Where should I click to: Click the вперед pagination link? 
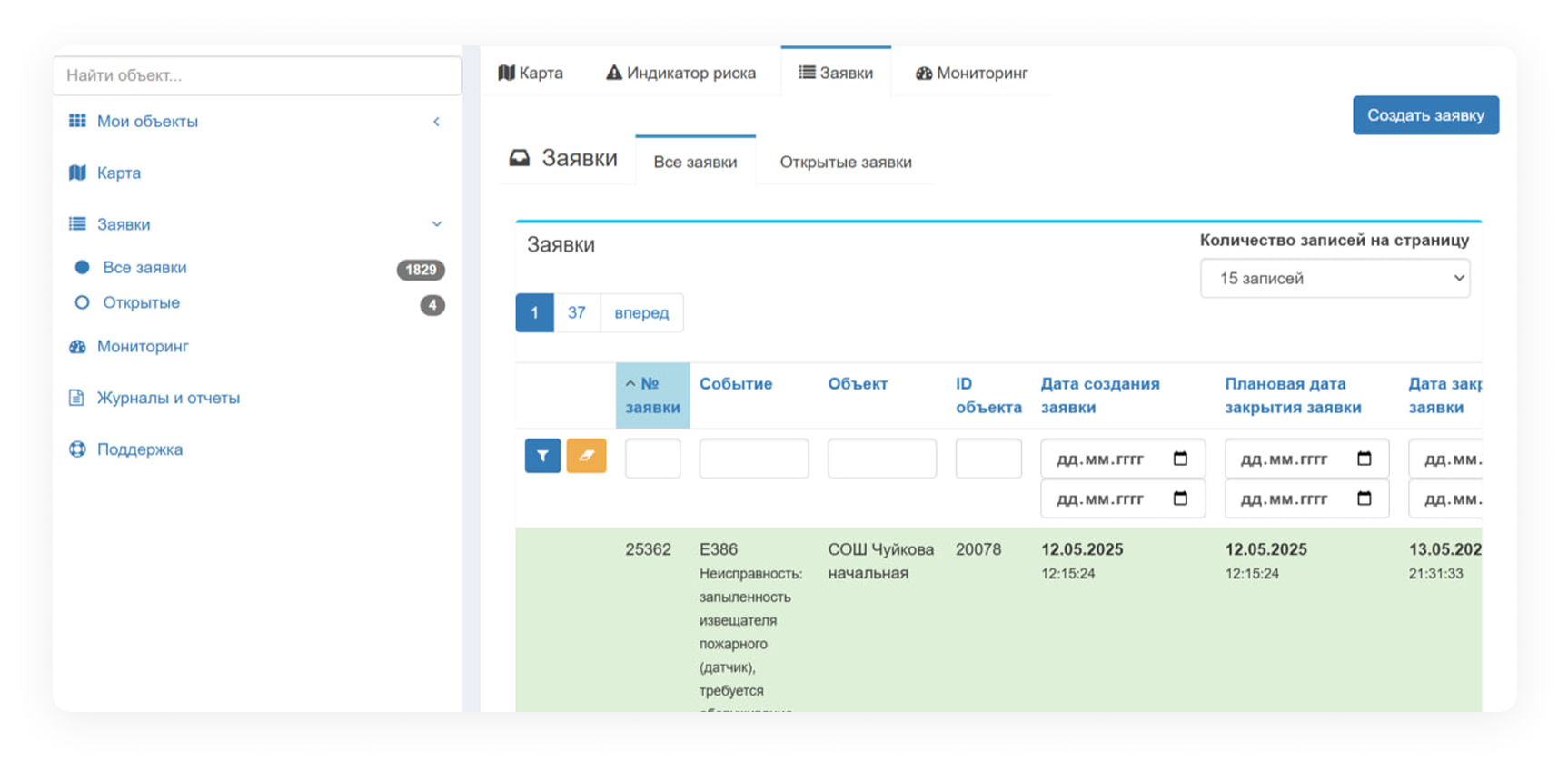[x=641, y=312]
